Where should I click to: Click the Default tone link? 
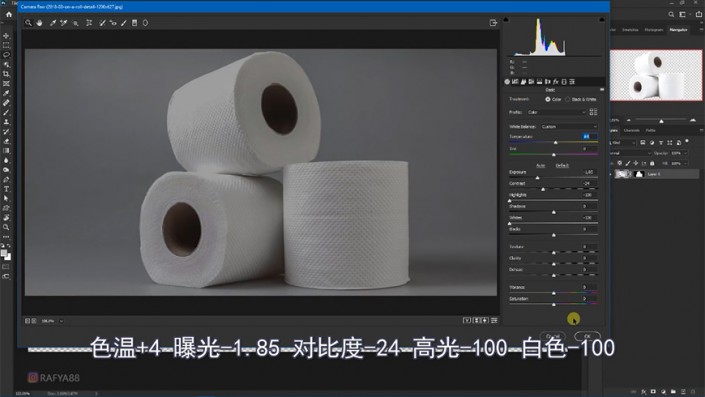tap(562, 165)
